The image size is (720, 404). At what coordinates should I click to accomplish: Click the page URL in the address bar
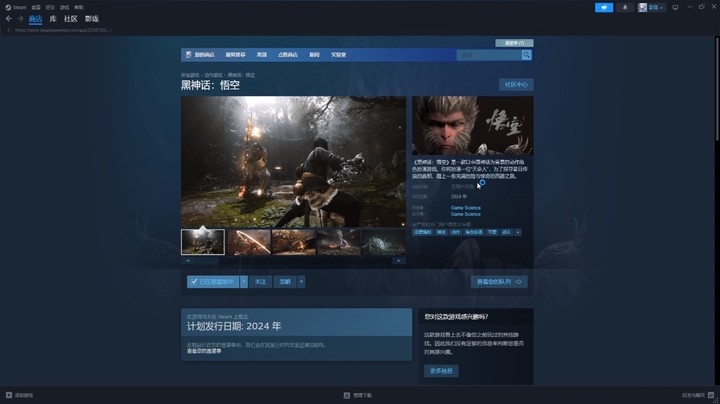[x=63, y=30]
